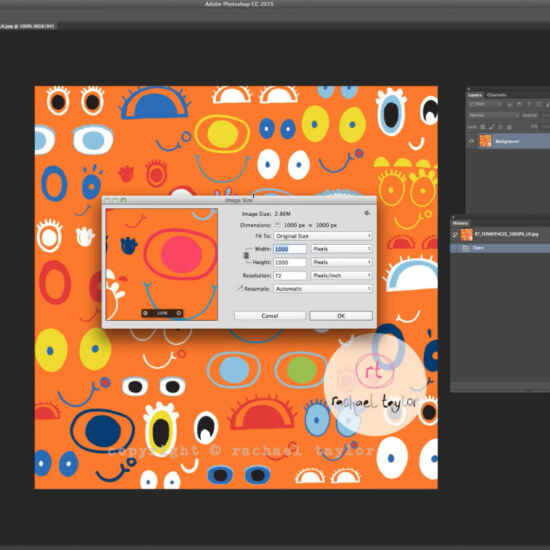The width and height of the screenshot is (550, 550).
Task: Click the Image Size preview image
Action: pyautogui.click(x=162, y=264)
